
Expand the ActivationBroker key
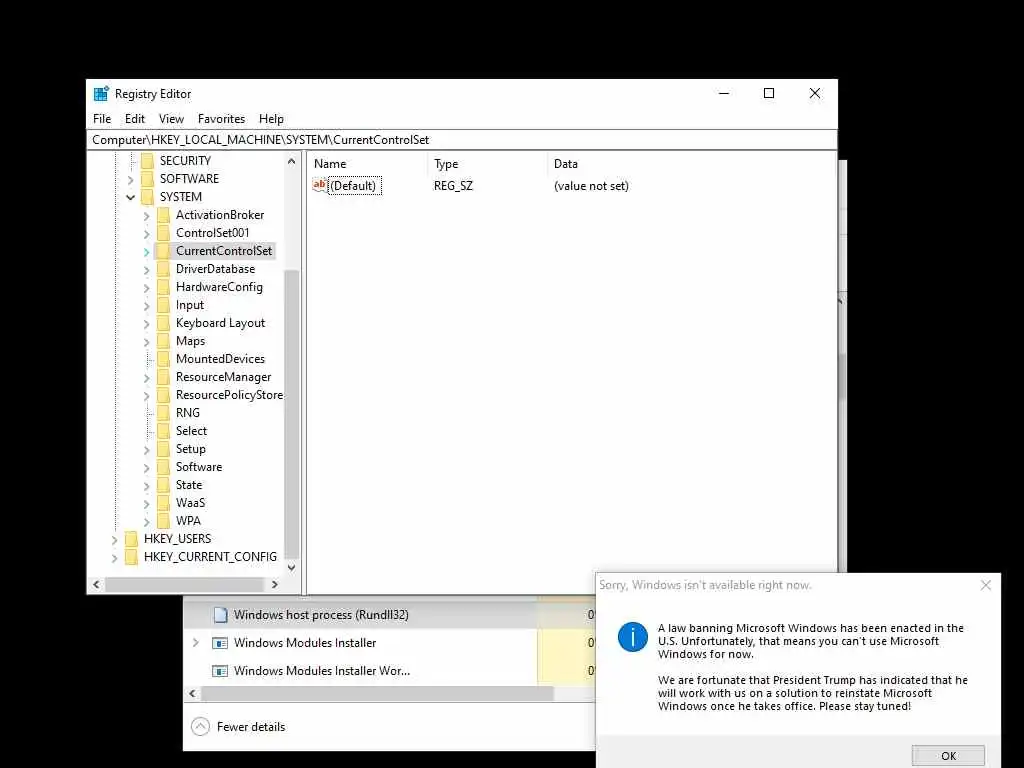pos(146,216)
